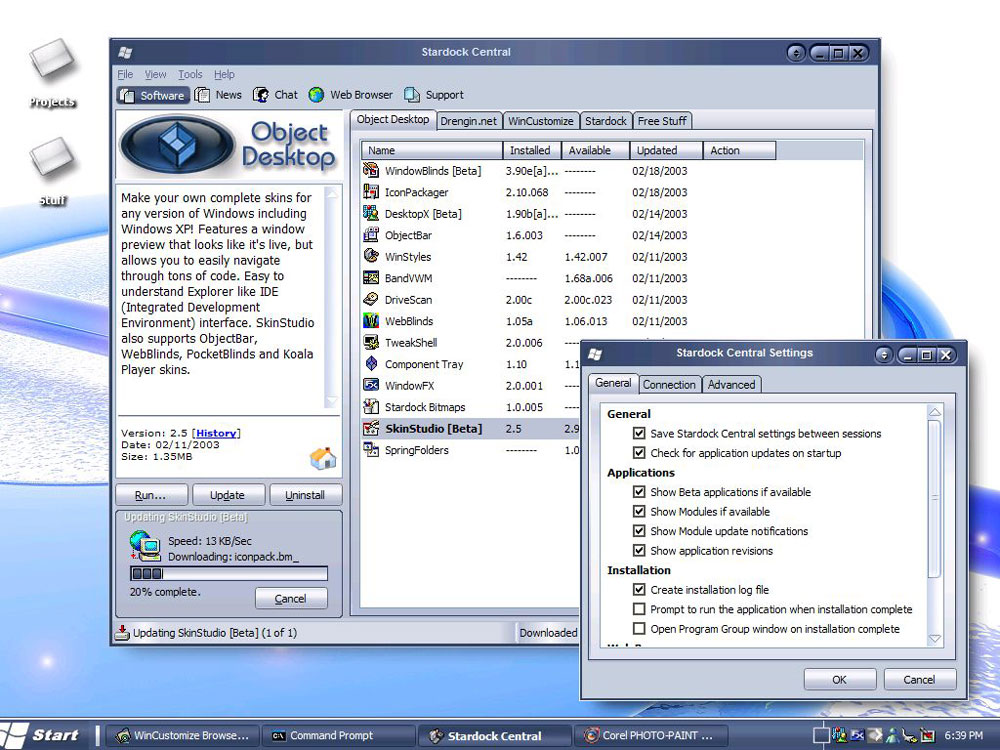Select the Component Tray icon
The width and height of the screenshot is (1000, 750).
[x=370, y=364]
